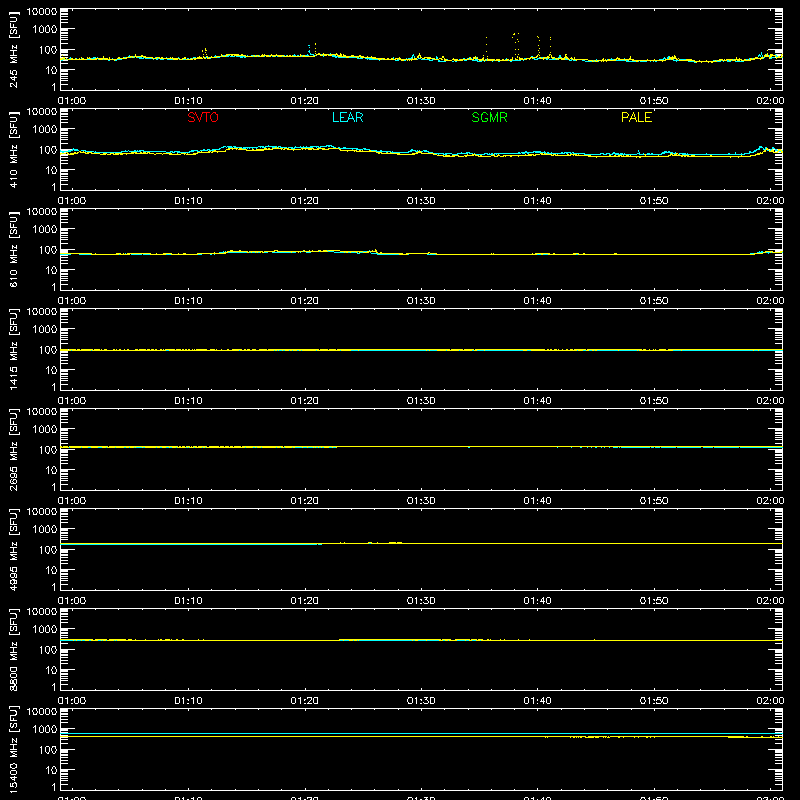Click 01:20 tick label under 410 MHz panel
The height and width of the screenshot is (800, 800).
pos(305,201)
